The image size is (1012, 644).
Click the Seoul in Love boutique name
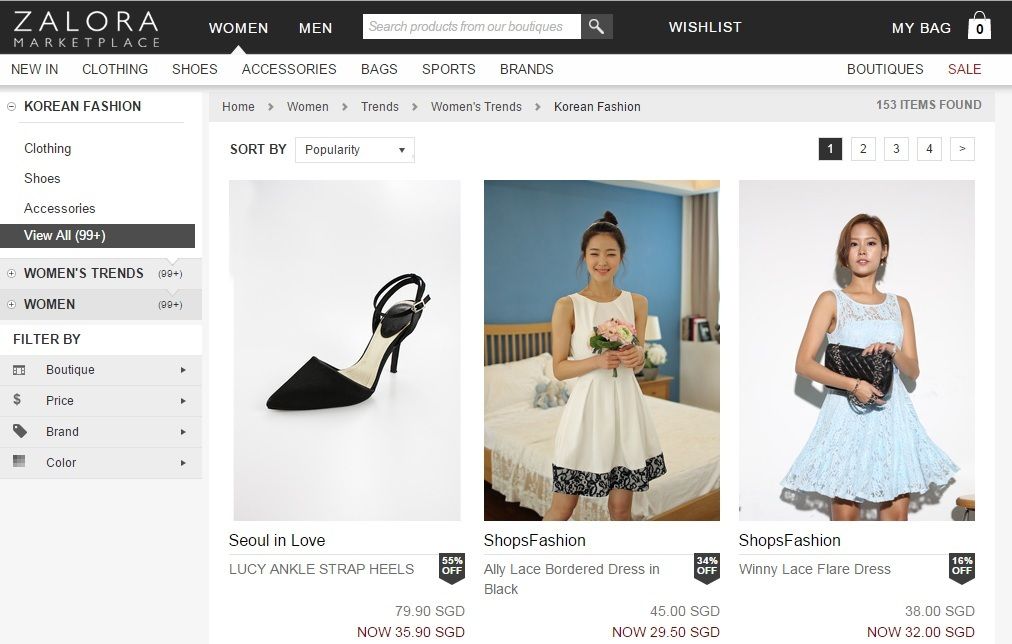click(x=277, y=540)
